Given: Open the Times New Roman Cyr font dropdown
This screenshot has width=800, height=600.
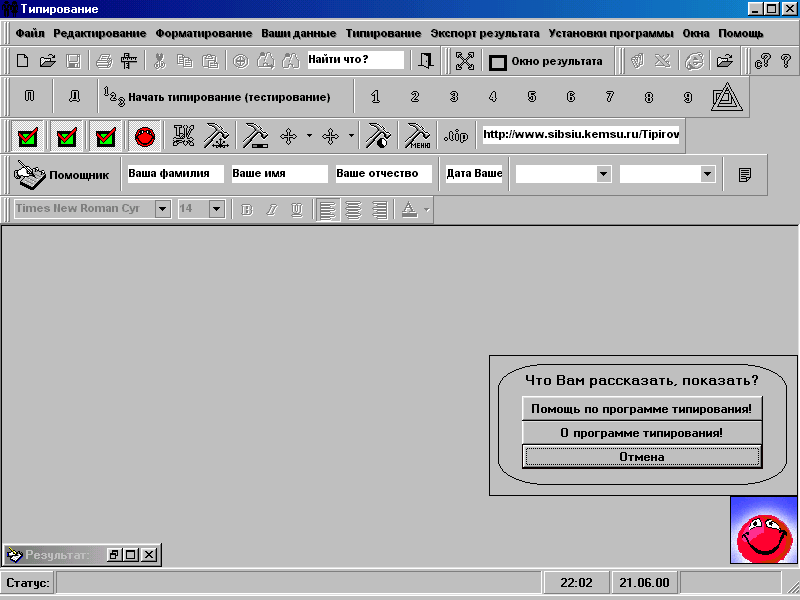Looking at the screenshot, I should click(163, 209).
